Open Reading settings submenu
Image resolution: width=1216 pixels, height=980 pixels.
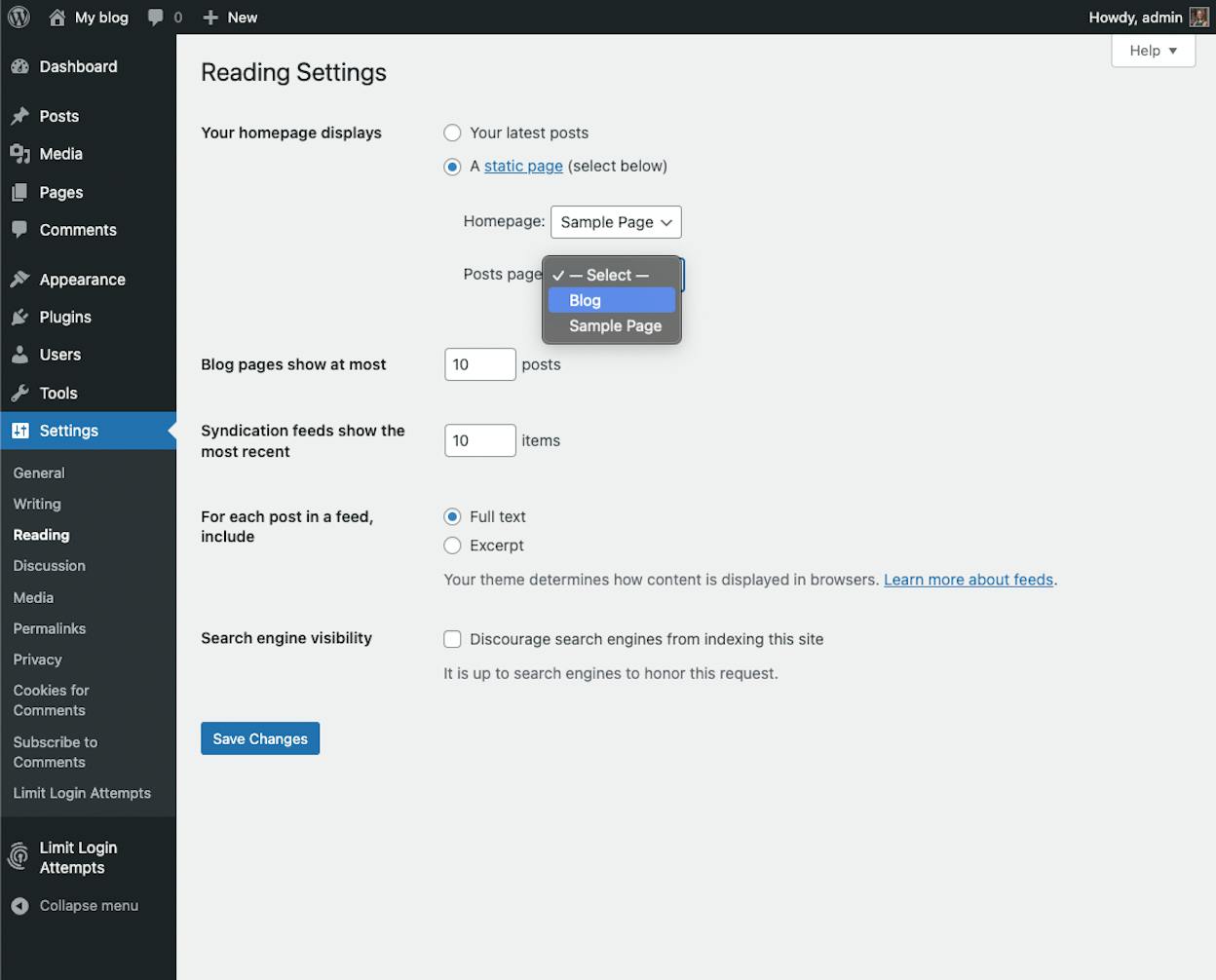[x=41, y=535]
